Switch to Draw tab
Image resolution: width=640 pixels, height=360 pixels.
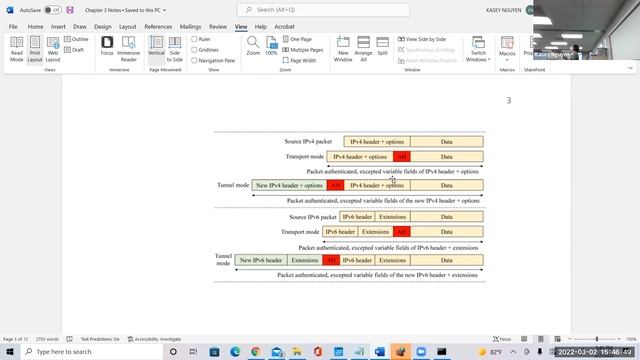(x=80, y=27)
